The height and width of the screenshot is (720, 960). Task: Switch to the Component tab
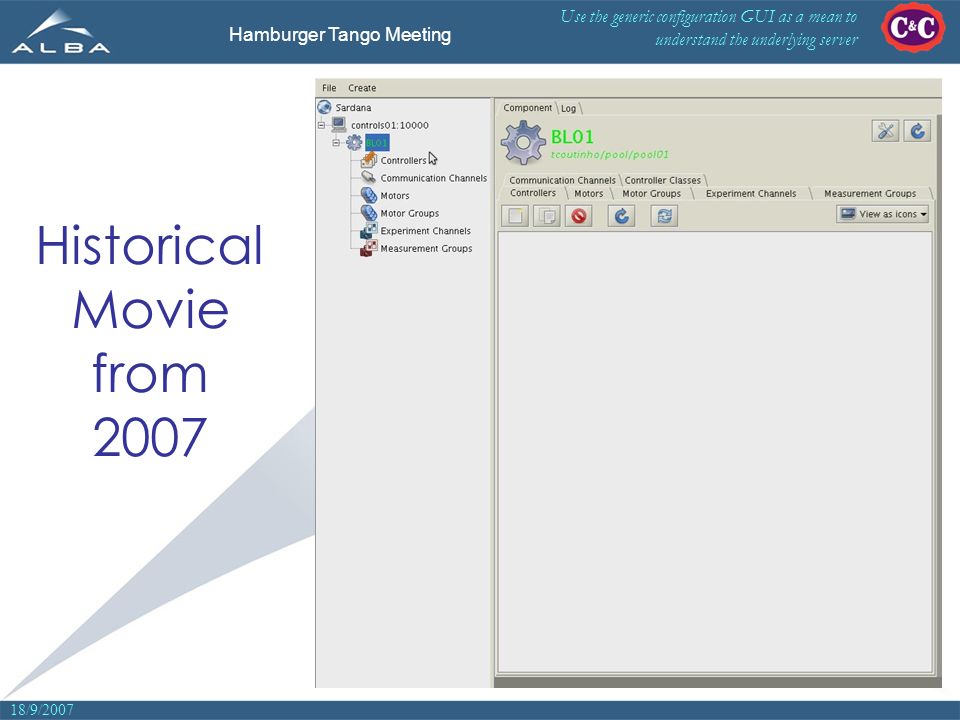[x=527, y=108]
